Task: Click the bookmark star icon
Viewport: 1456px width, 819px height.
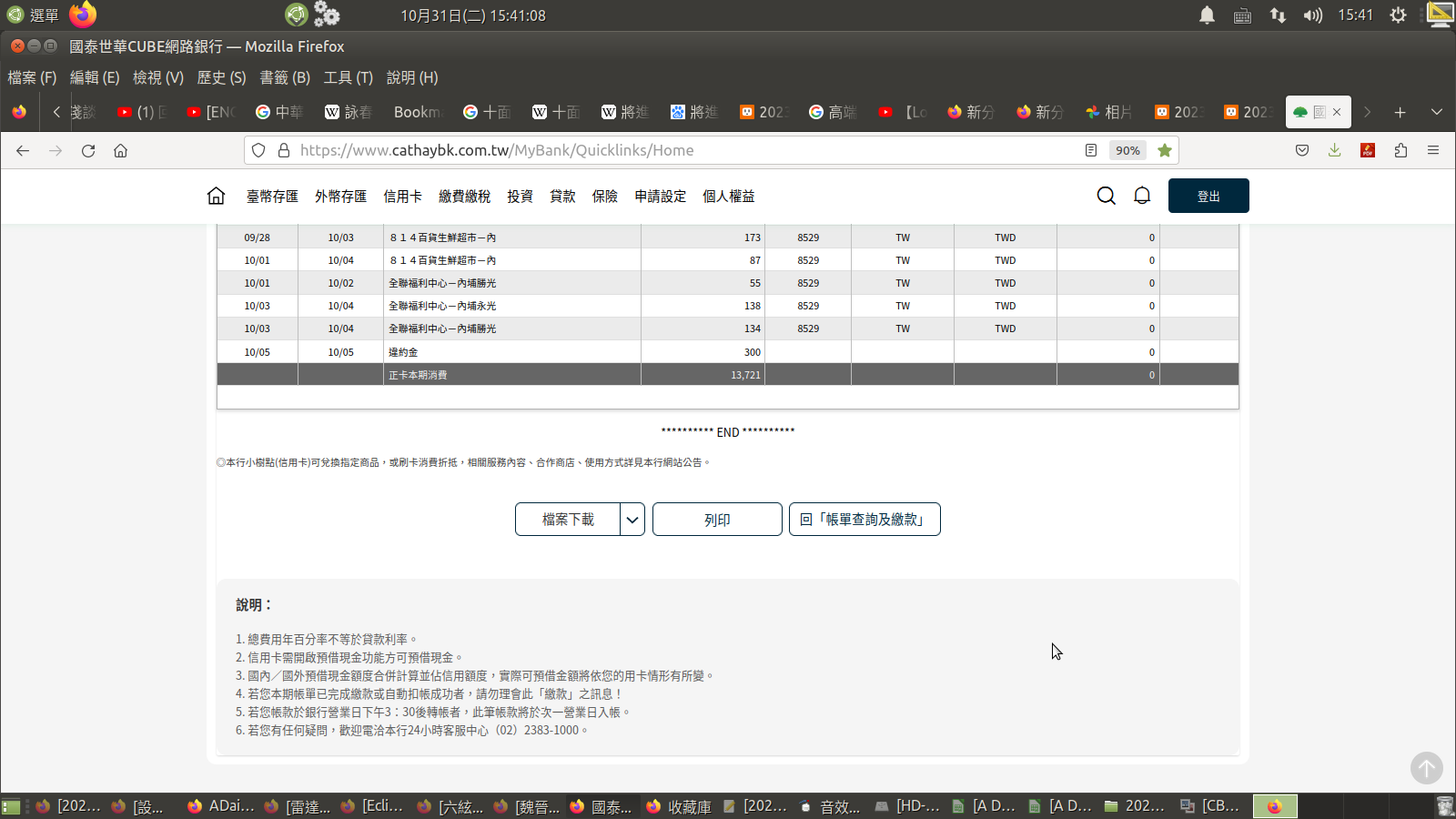Action: (x=1164, y=150)
